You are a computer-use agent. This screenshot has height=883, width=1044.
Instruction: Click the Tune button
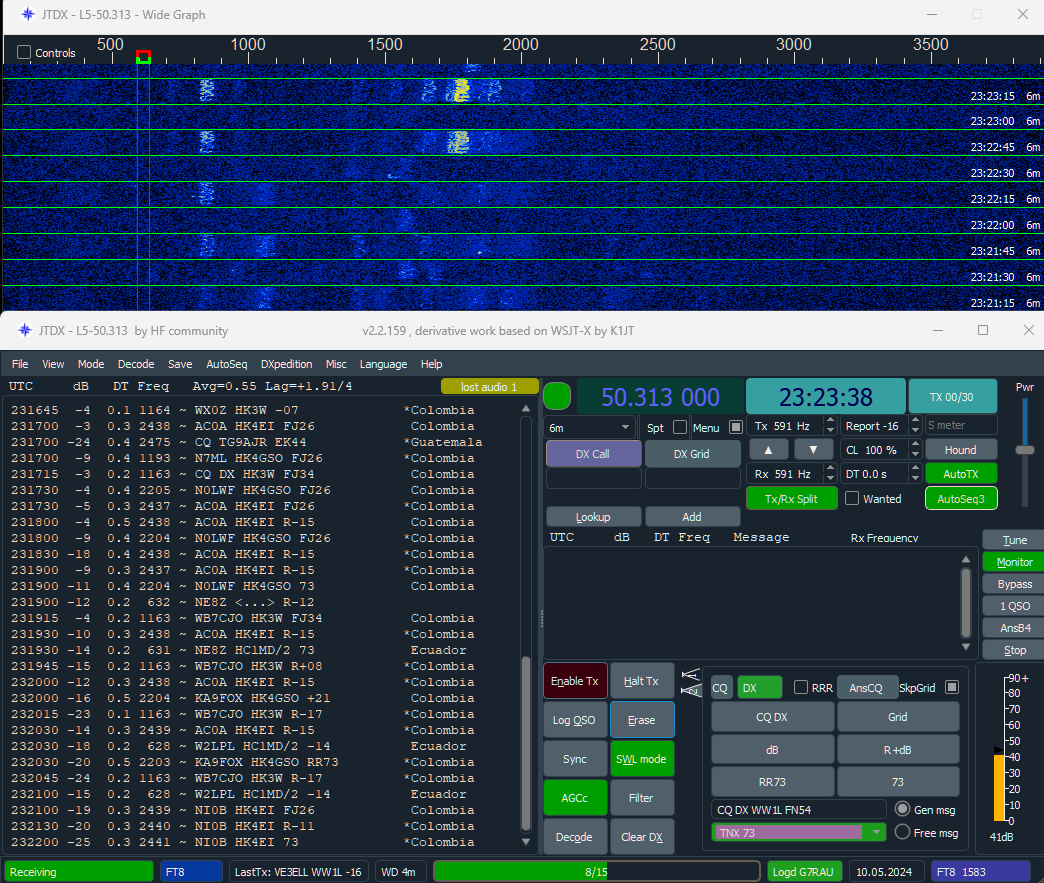(1014, 540)
